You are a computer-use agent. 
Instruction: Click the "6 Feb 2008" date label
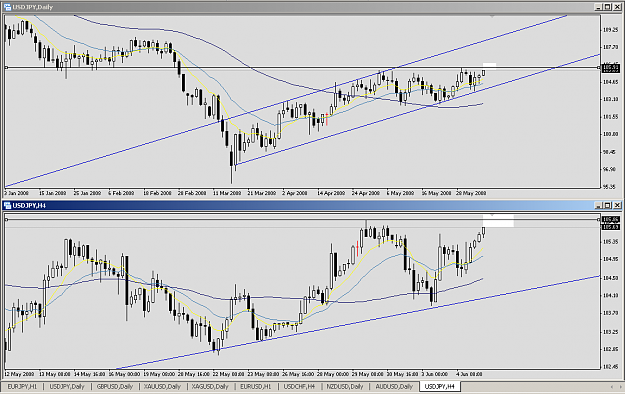[x=121, y=193]
